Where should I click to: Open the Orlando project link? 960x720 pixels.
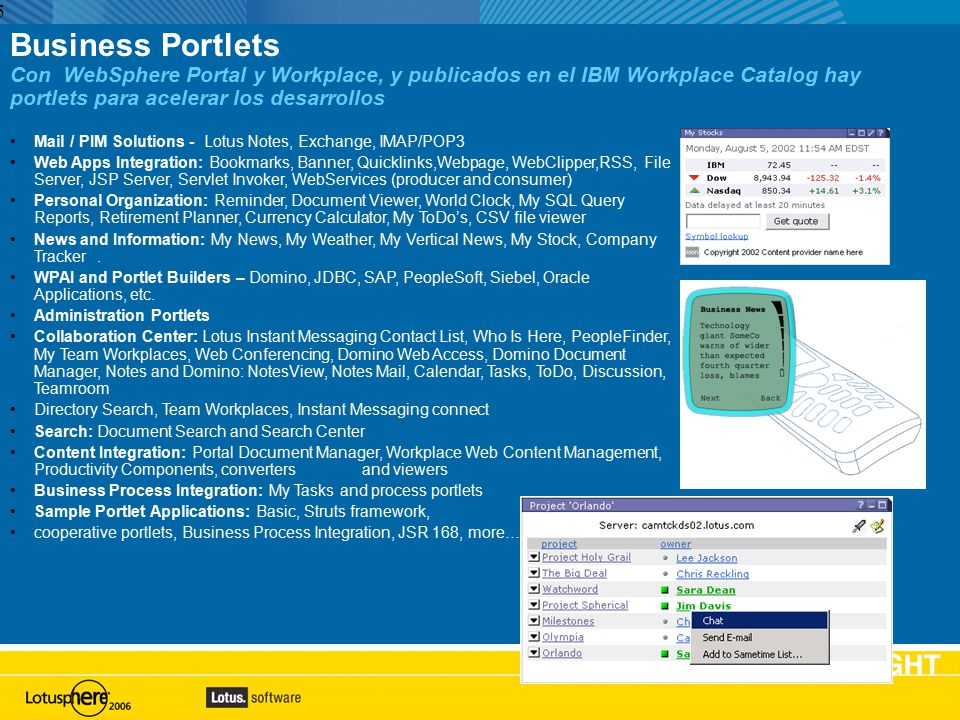pyautogui.click(x=561, y=653)
